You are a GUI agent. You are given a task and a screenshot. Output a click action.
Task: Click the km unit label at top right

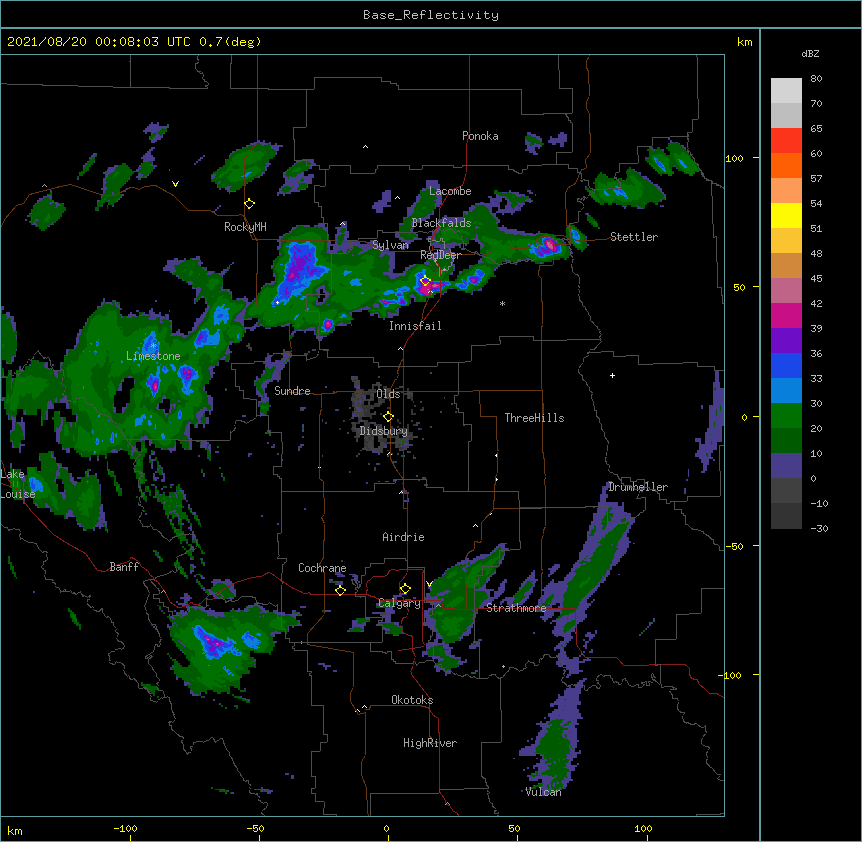744,42
